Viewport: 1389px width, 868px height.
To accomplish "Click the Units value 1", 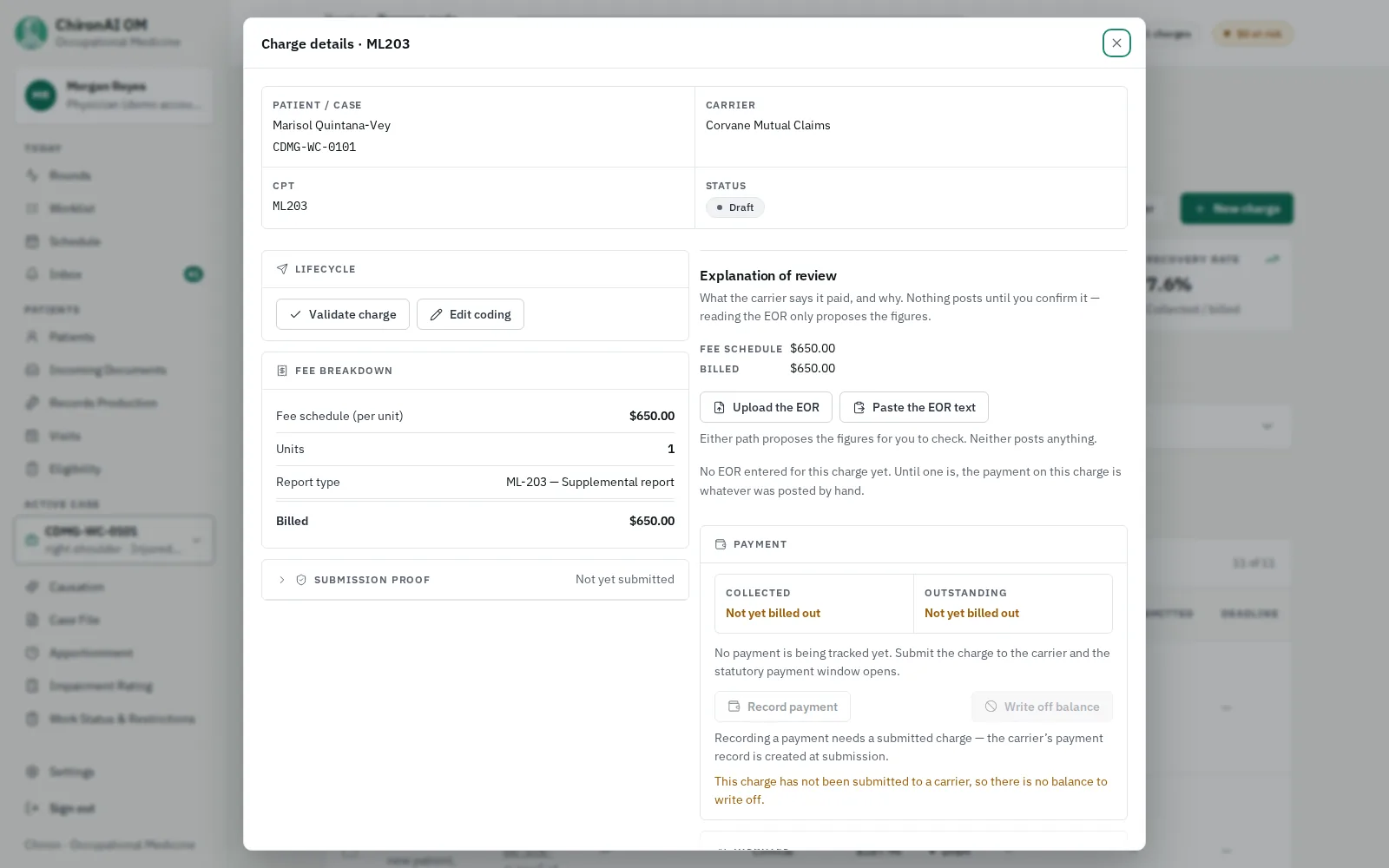I will point(671,449).
